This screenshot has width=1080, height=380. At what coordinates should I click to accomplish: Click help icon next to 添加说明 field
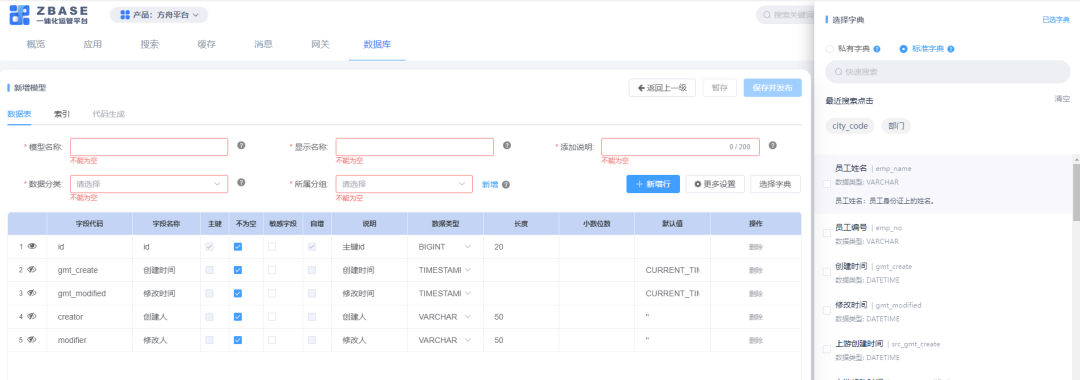click(x=773, y=146)
